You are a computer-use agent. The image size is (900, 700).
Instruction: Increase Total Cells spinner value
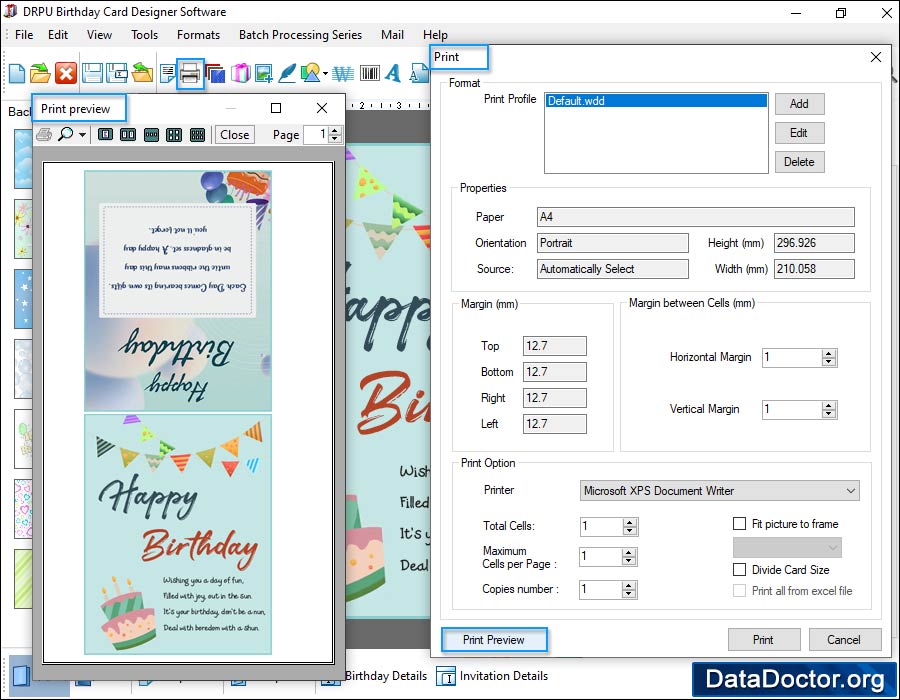tap(630, 523)
